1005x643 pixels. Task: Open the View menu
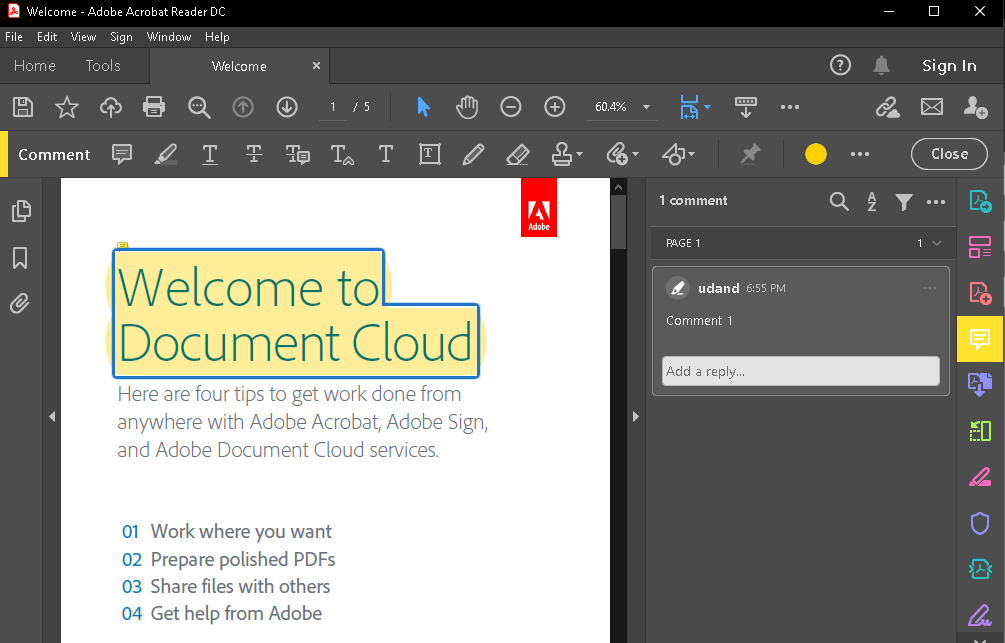(83, 37)
